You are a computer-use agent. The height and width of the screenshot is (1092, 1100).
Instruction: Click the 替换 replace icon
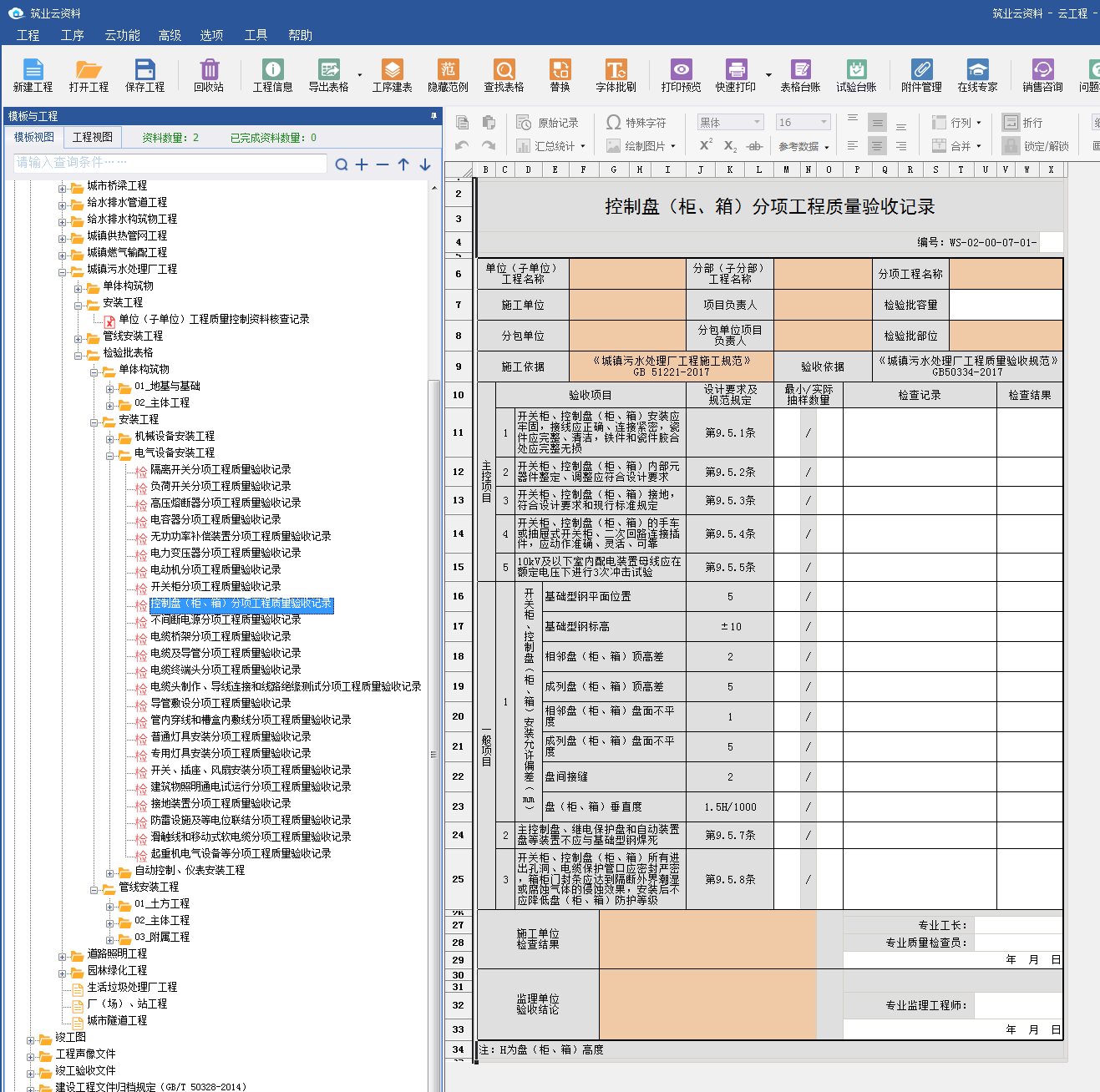click(560, 75)
